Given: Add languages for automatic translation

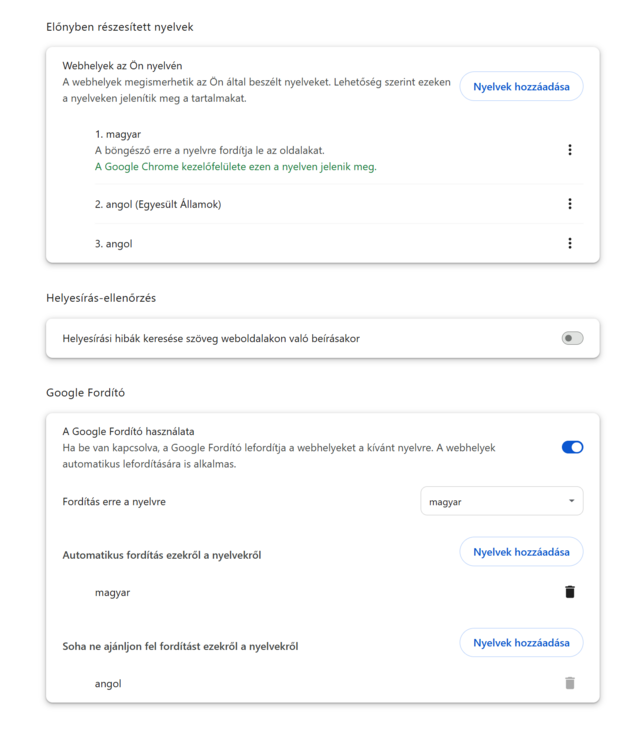Looking at the screenshot, I should pos(521,552).
